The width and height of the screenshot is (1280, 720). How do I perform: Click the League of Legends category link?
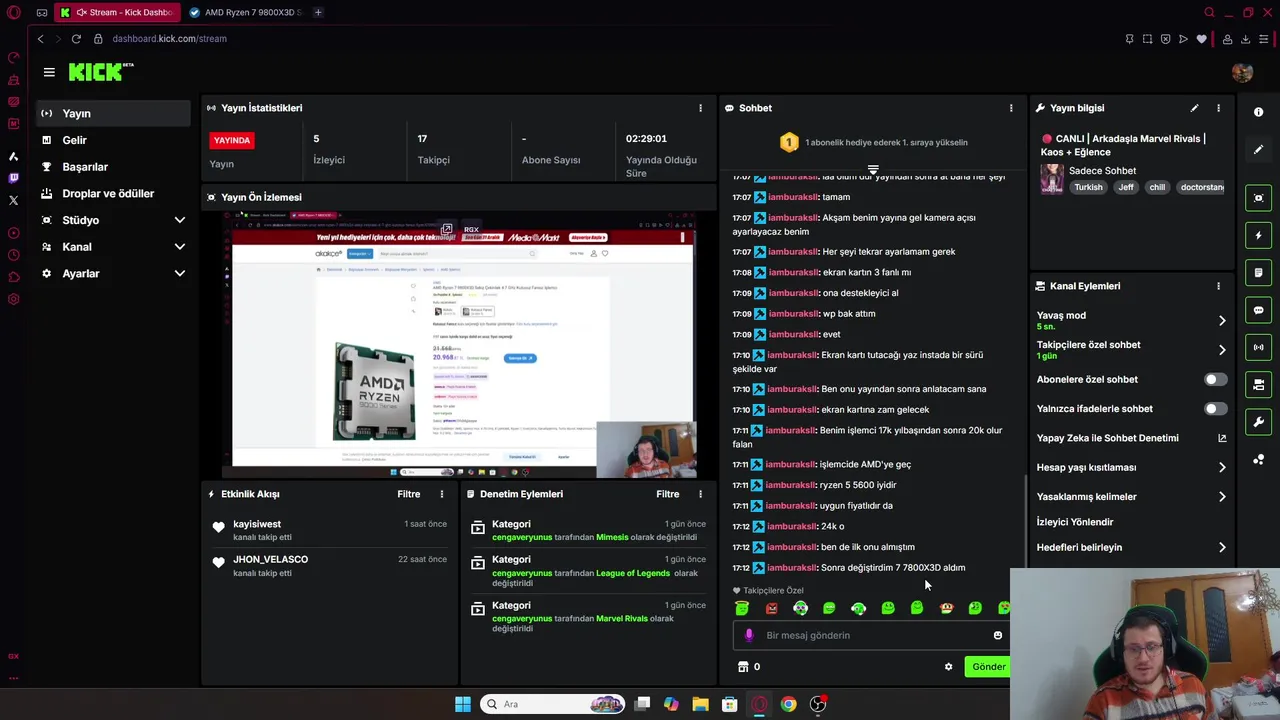coord(633,573)
